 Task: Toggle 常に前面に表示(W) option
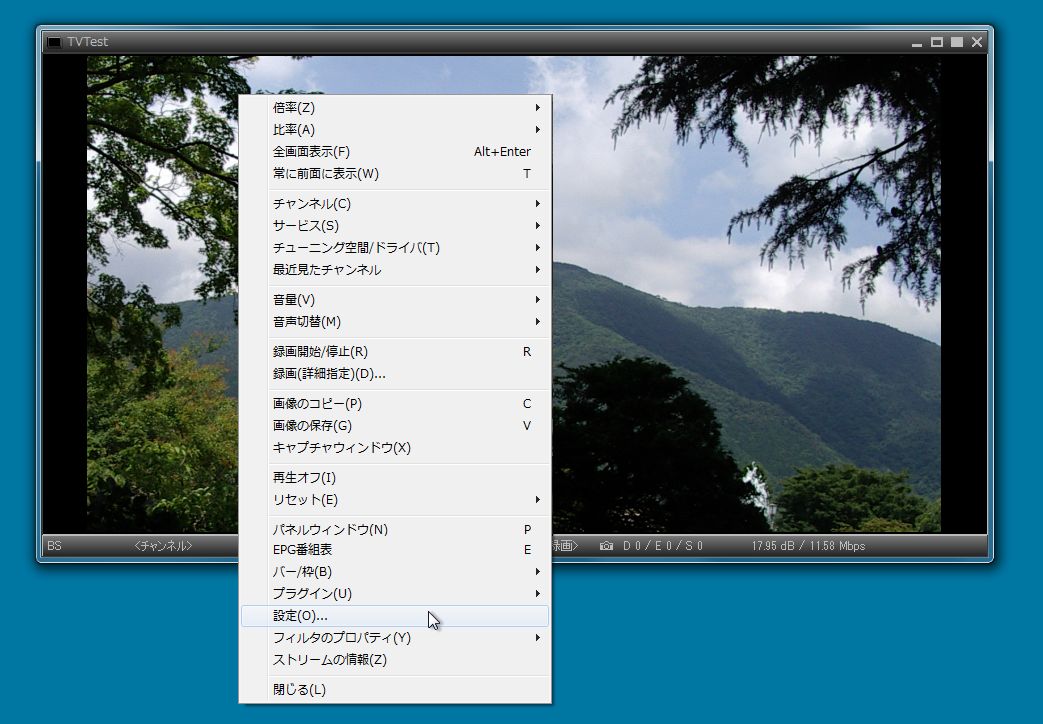click(395, 174)
